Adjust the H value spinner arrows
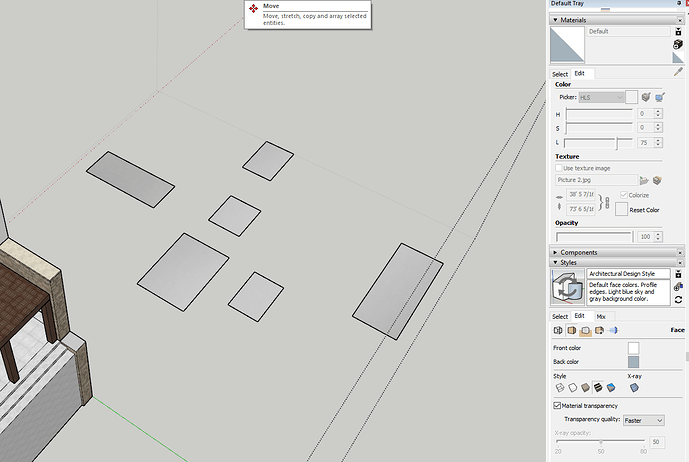The image size is (689, 462). [658, 113]
